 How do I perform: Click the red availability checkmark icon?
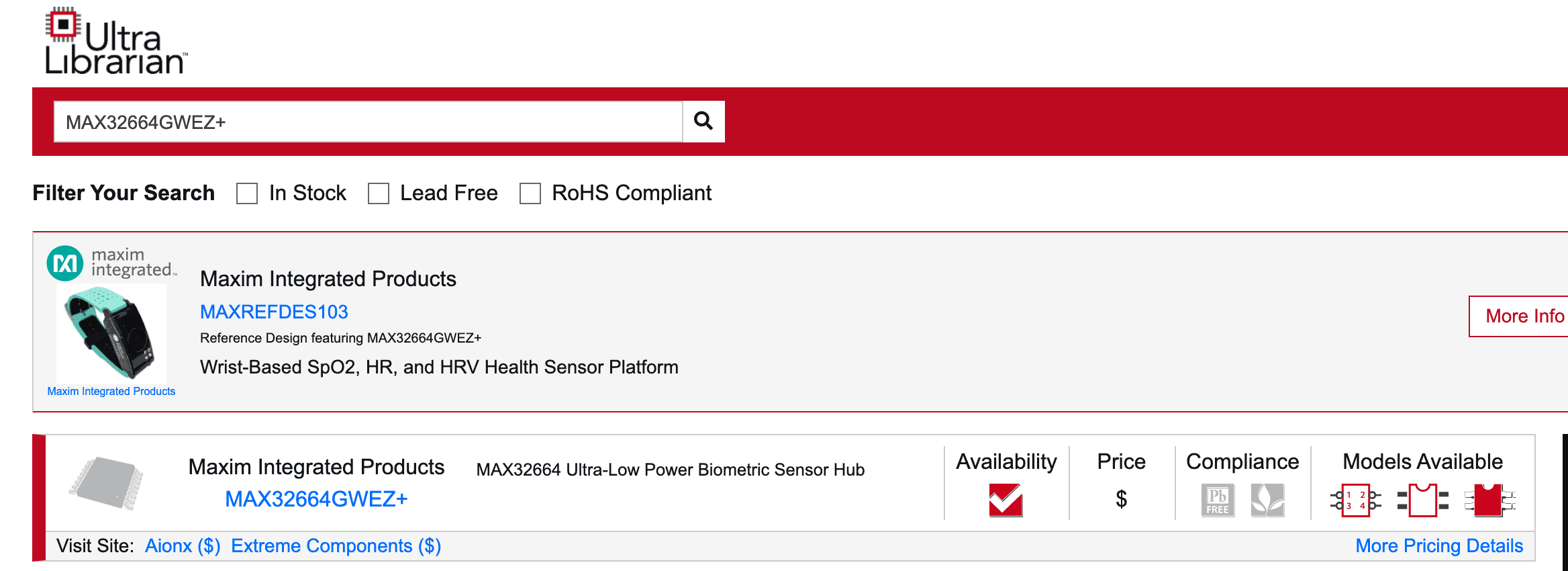click(x=1006, y=500)
